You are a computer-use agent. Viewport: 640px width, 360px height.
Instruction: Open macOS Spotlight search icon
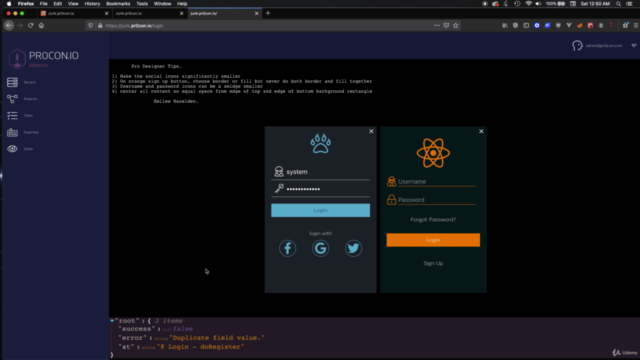[x=618, y=4]
